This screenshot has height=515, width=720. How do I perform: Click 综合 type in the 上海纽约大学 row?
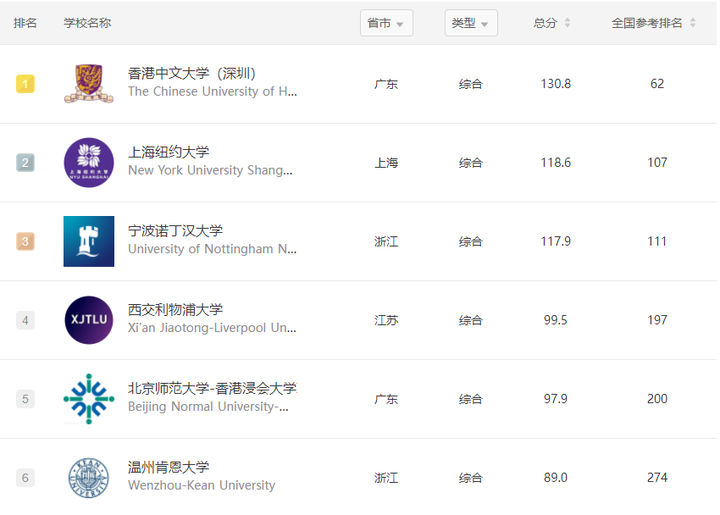471,163
